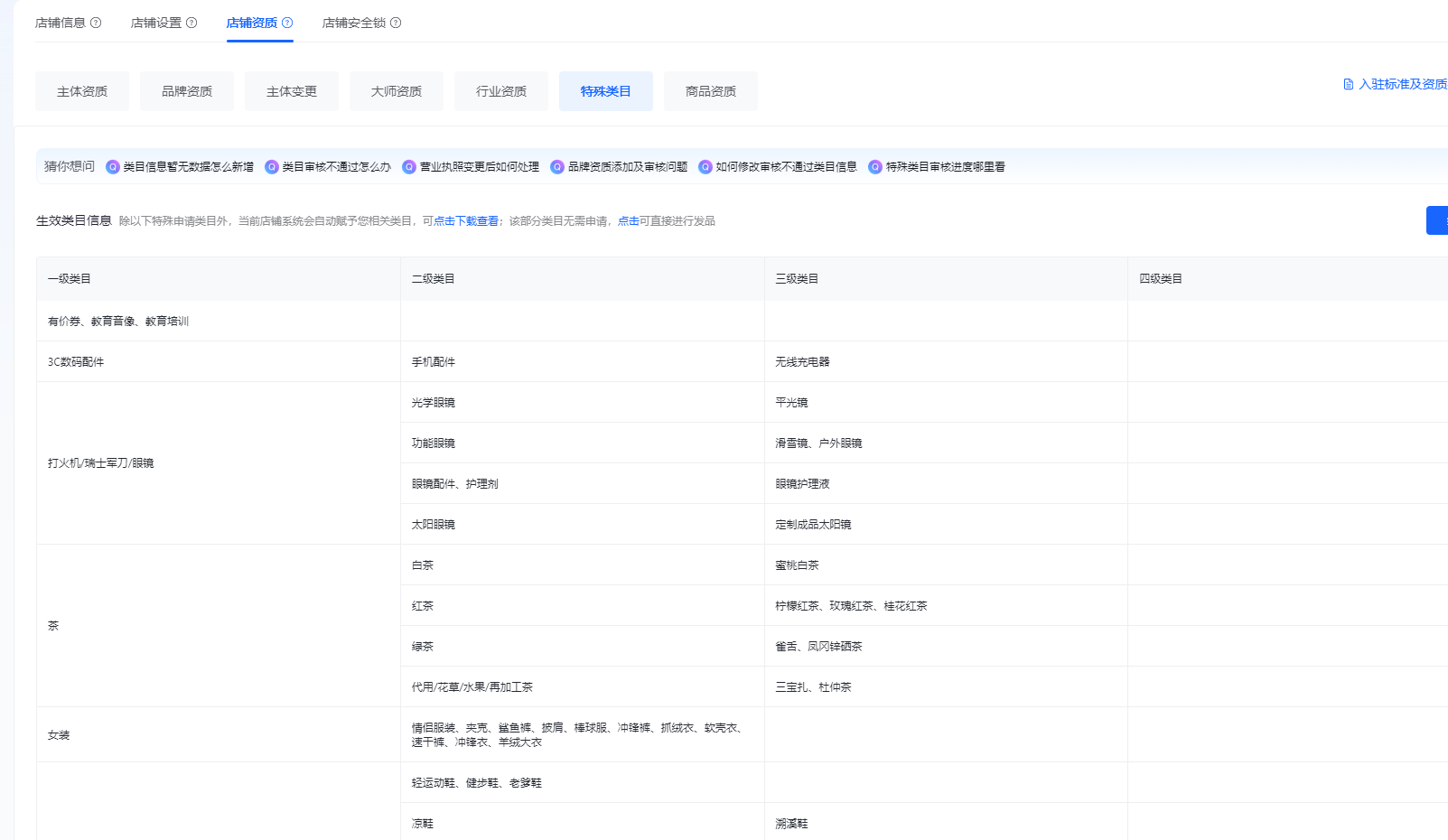Open 品牌资质添加及审核问题 suggested question
1448x840 pixels.
(x=627, y=167)
